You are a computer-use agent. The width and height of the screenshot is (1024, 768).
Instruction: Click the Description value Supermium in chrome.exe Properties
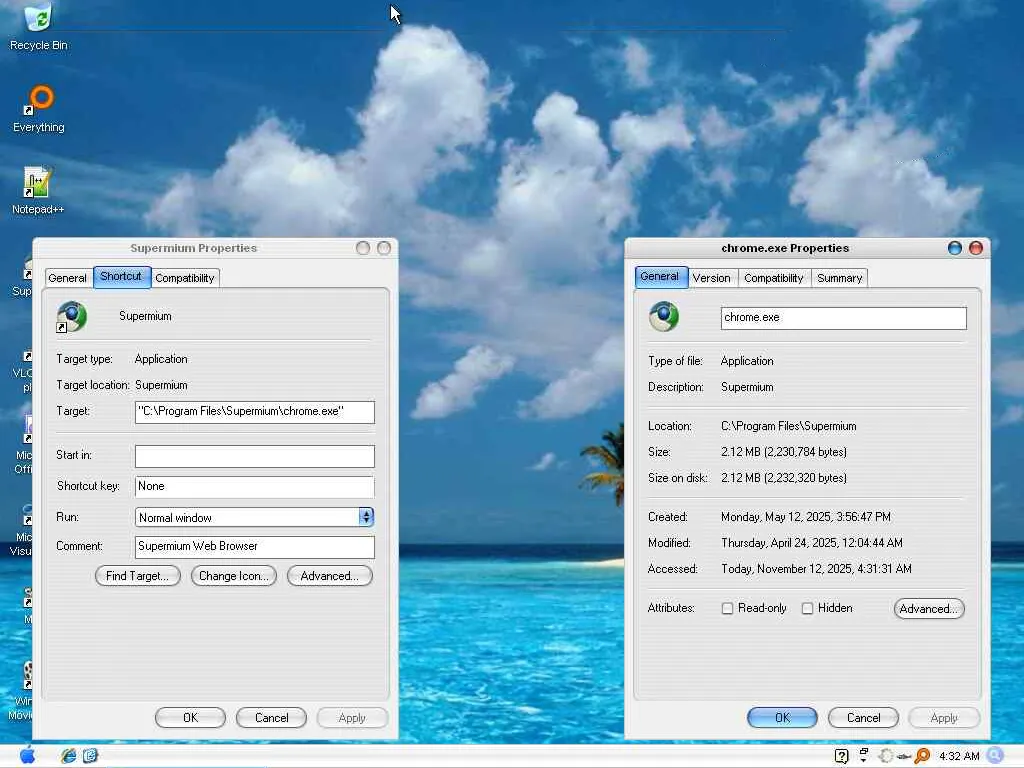click(x=747, y=387)
